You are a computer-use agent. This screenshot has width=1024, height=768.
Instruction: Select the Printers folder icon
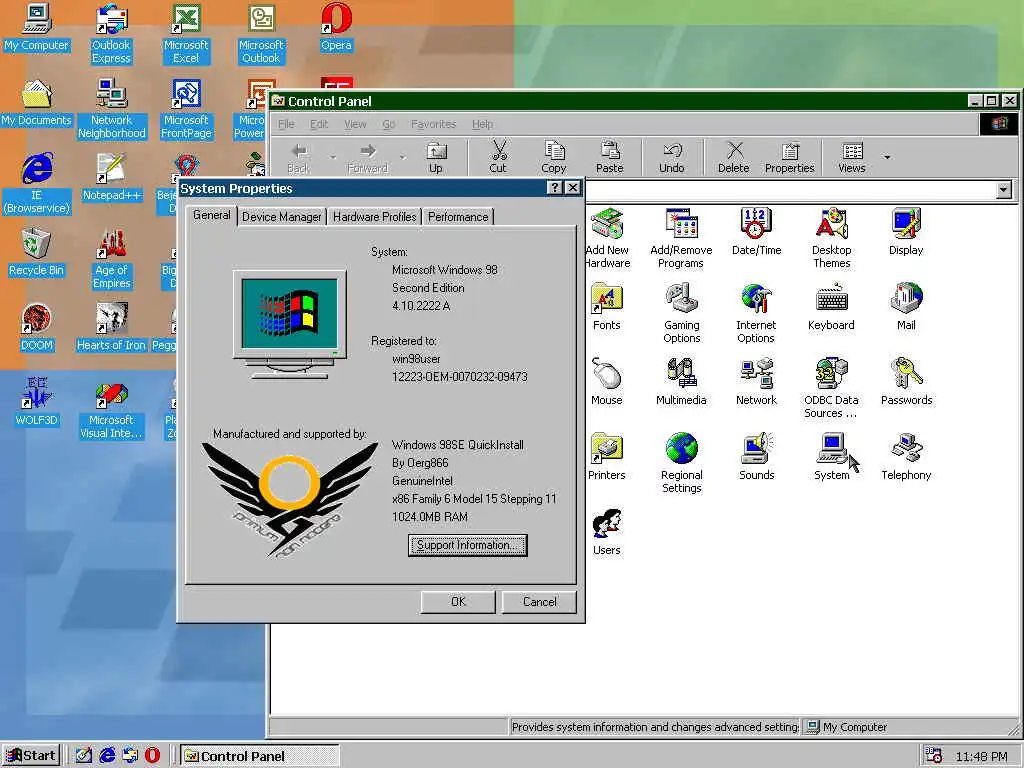[x=607, y=457]
